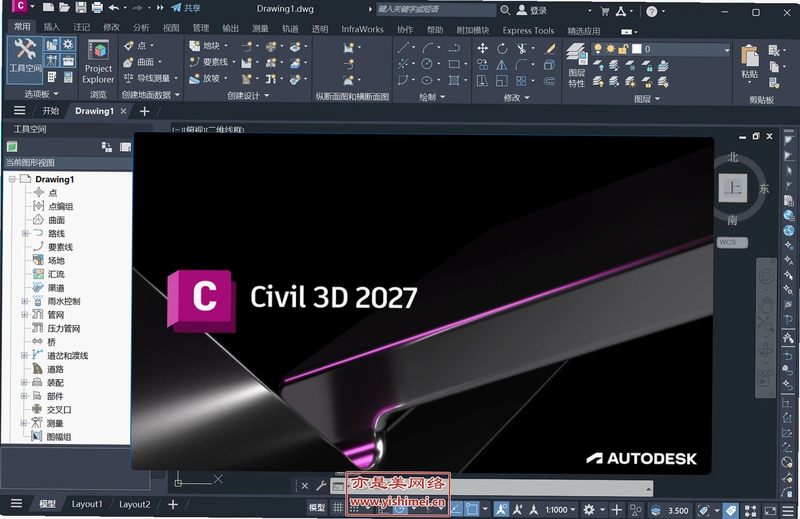Click the layer color white swatch
800x519 pixels.
(637, 49)
